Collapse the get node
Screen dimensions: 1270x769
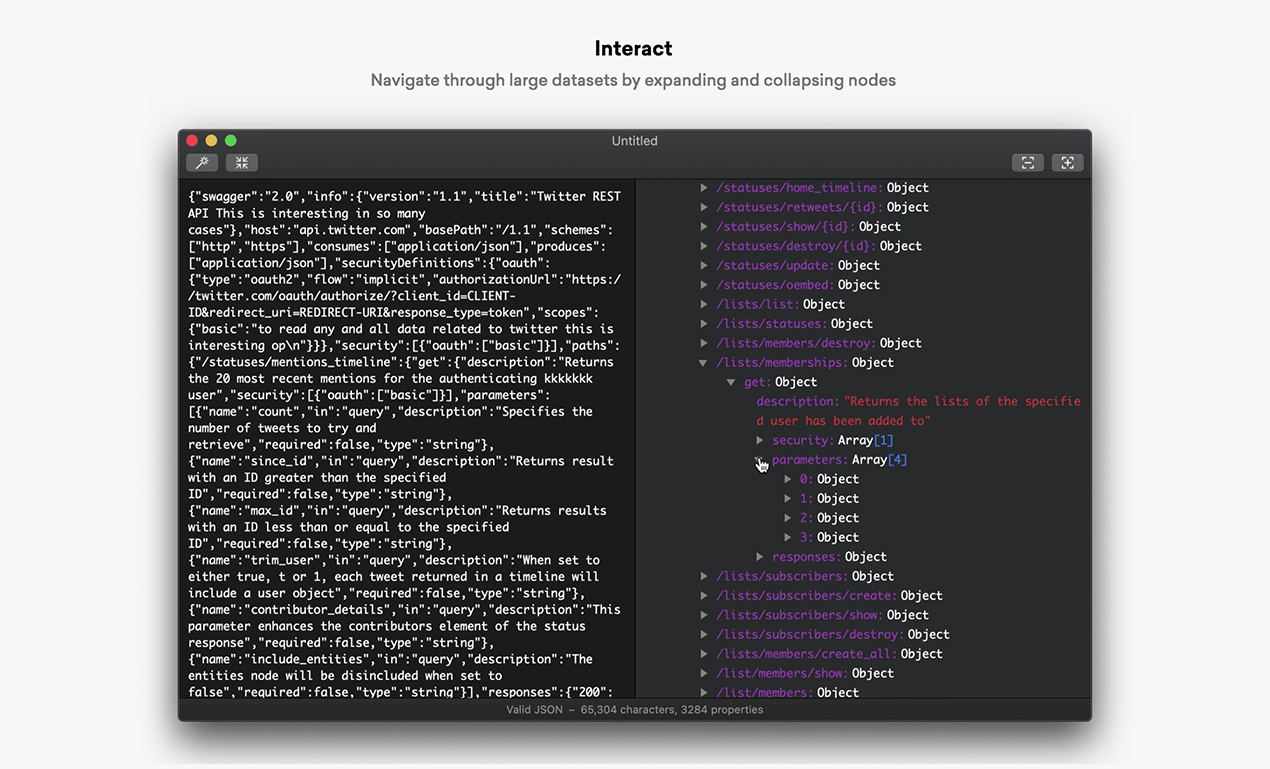(x=732, y=381)
